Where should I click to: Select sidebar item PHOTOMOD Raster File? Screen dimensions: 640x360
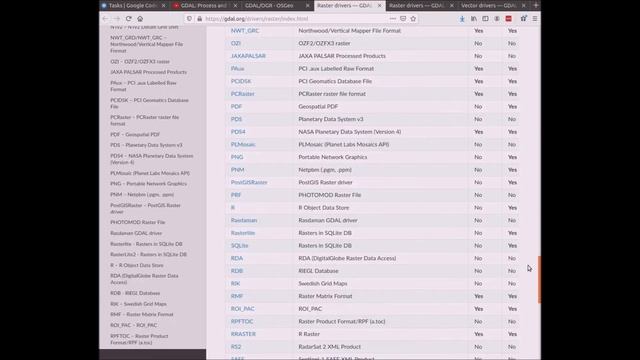tap(138, 222)
